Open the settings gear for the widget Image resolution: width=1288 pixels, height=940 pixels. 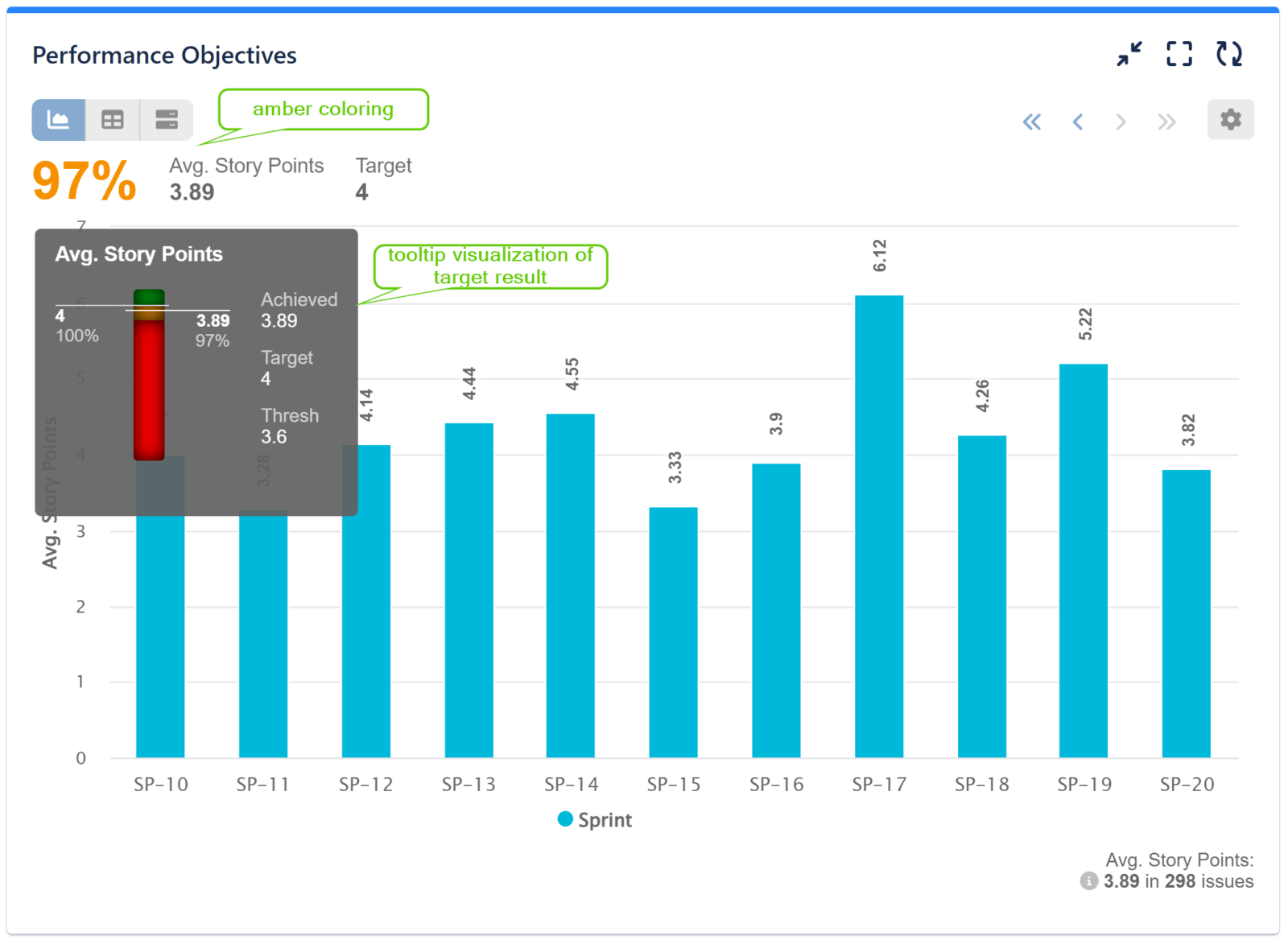(1230, 119)
